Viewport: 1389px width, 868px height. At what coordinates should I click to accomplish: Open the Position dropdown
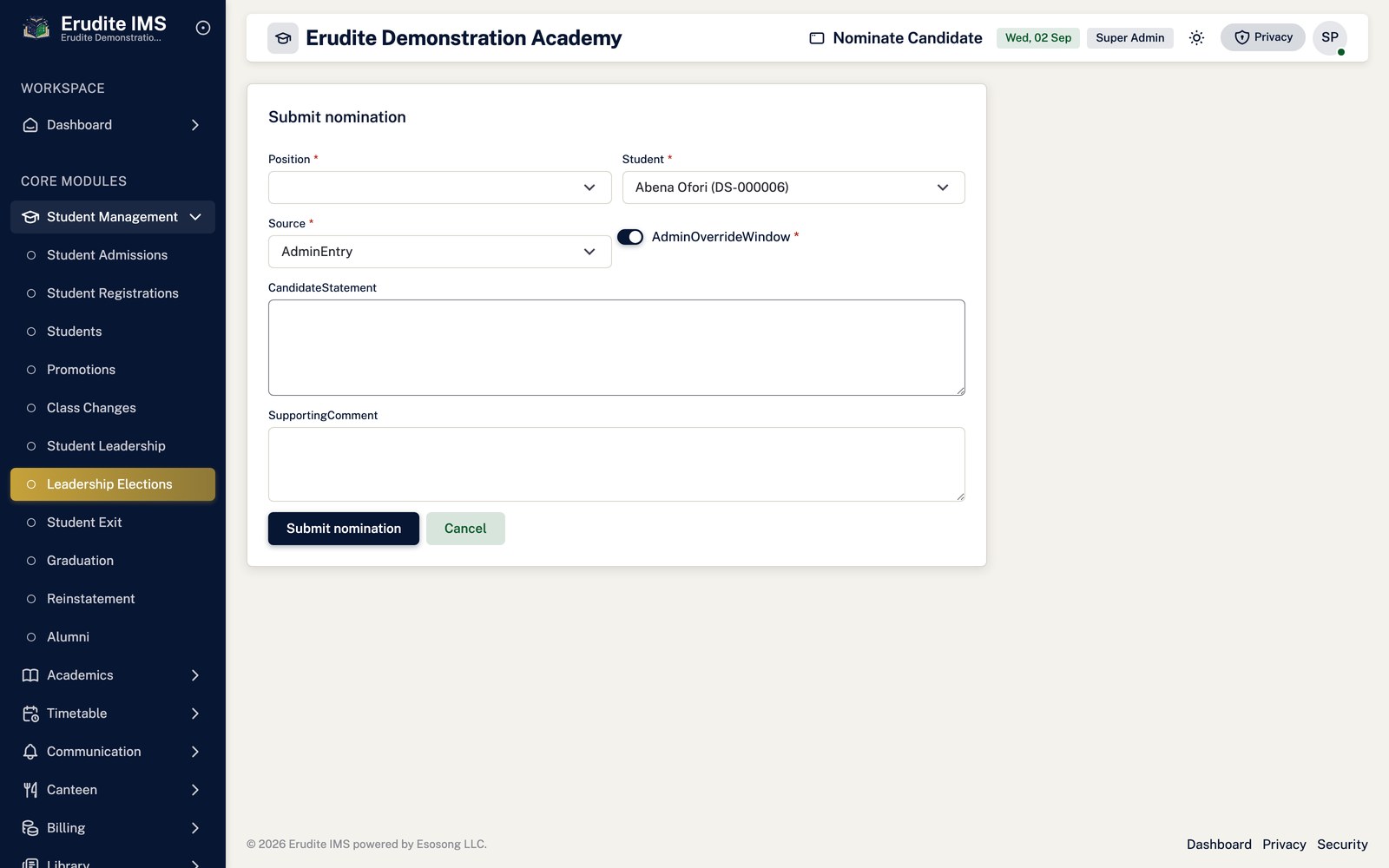point(439,187)
